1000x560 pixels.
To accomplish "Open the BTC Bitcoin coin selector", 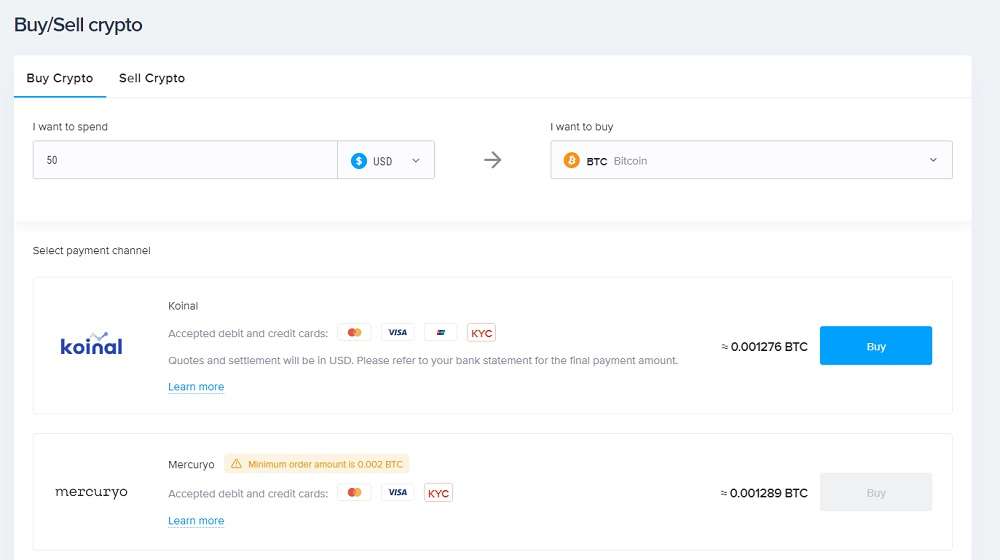I will (x=751, y=159).
